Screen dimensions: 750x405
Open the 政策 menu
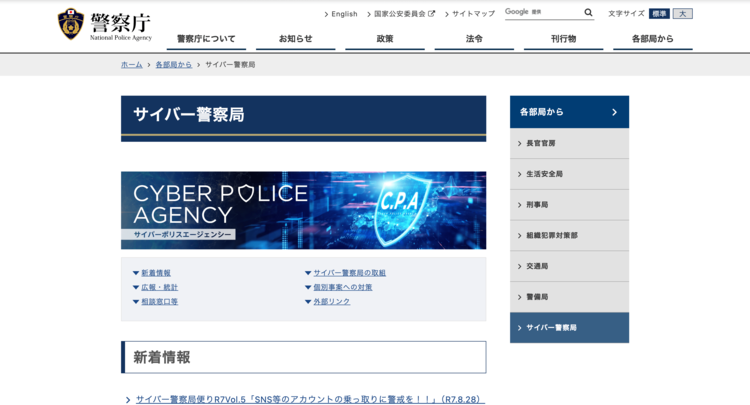point(385,39)
